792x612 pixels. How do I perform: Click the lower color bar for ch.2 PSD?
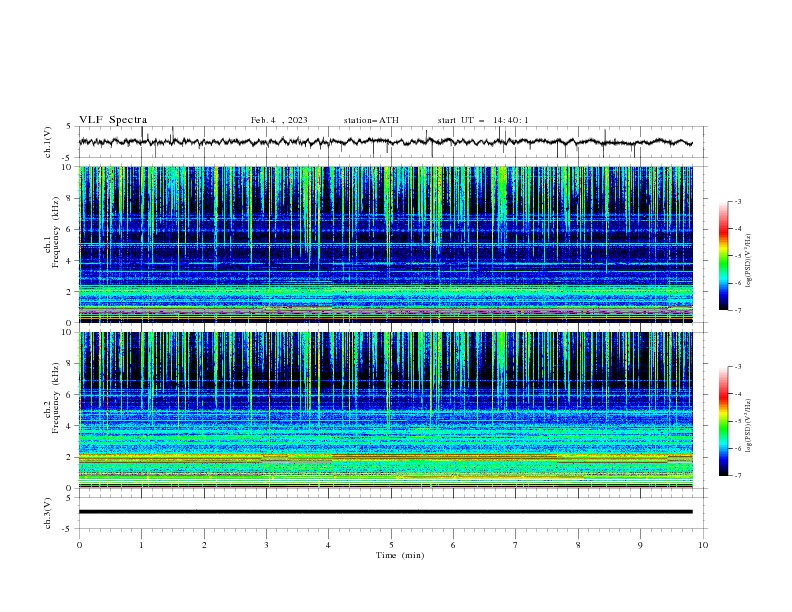tap(724, 421)
